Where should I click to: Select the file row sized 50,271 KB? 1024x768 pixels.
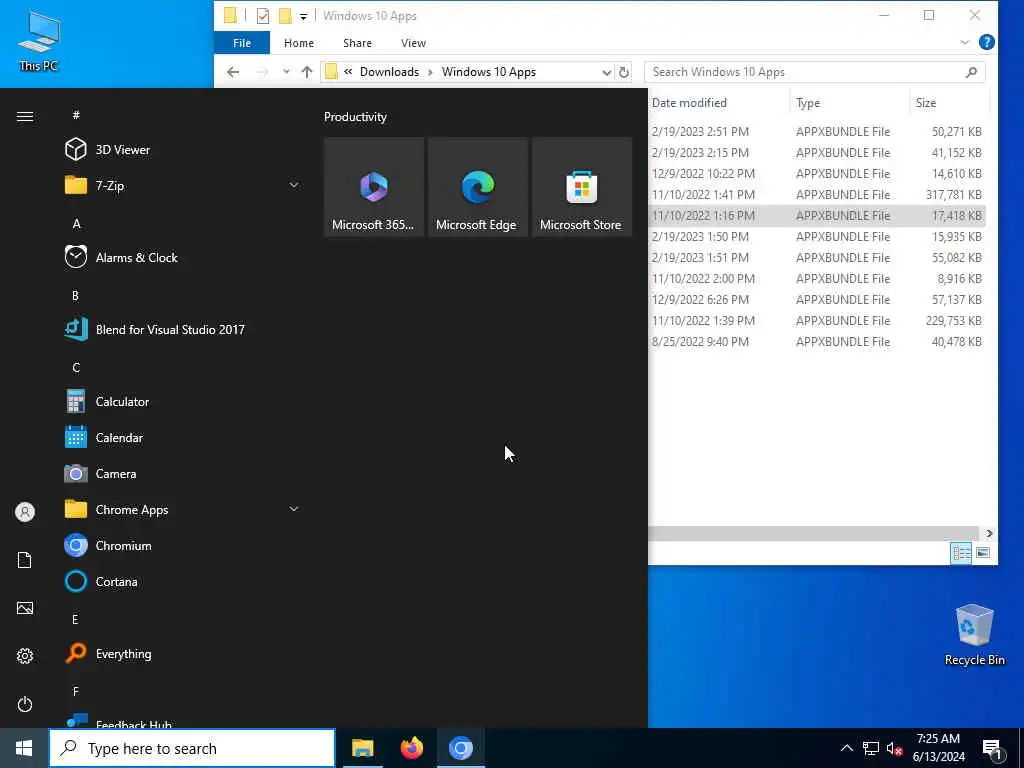pyautogui.click(x=816, y=131)
